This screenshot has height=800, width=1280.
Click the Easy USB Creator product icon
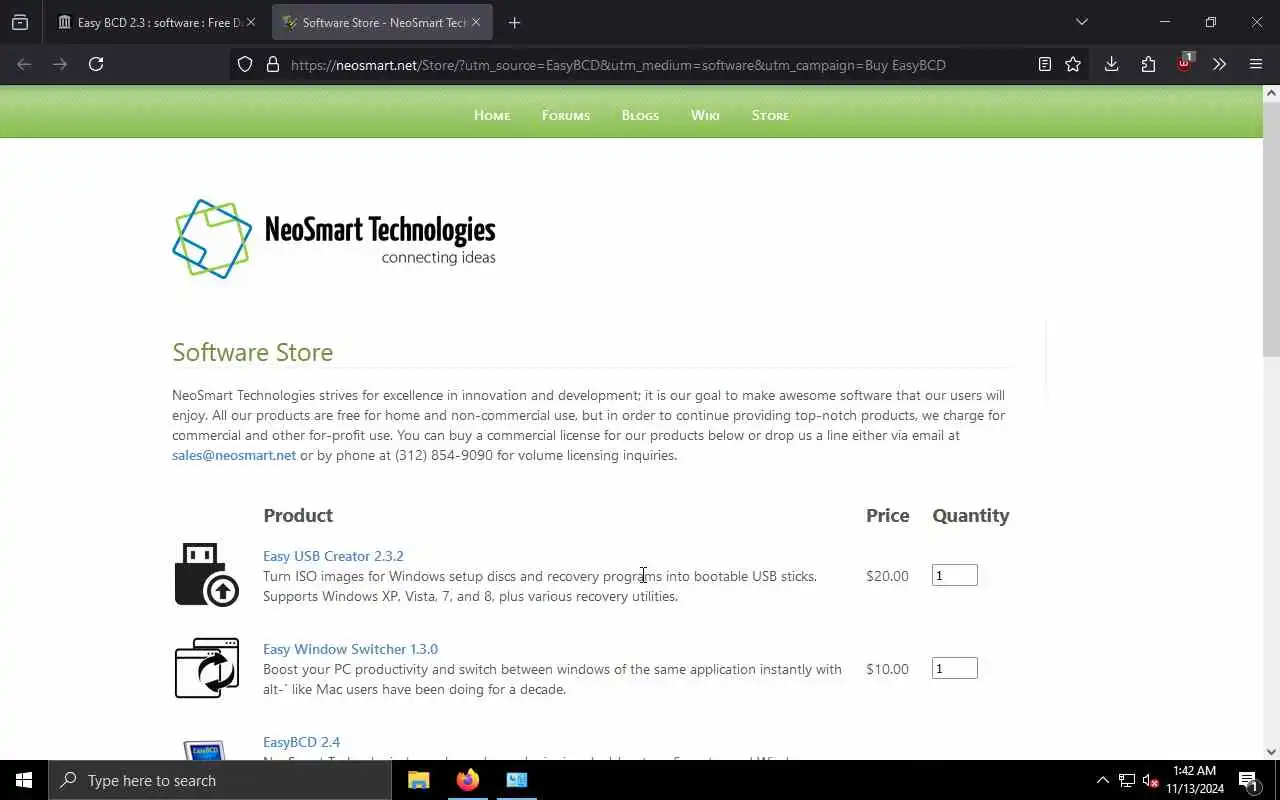click(x=207, y=574)
